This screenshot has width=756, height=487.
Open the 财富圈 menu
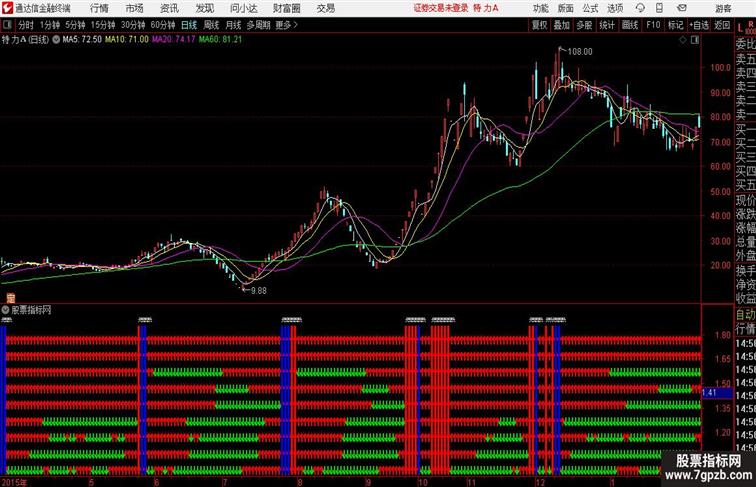click(x=286, y=8)
